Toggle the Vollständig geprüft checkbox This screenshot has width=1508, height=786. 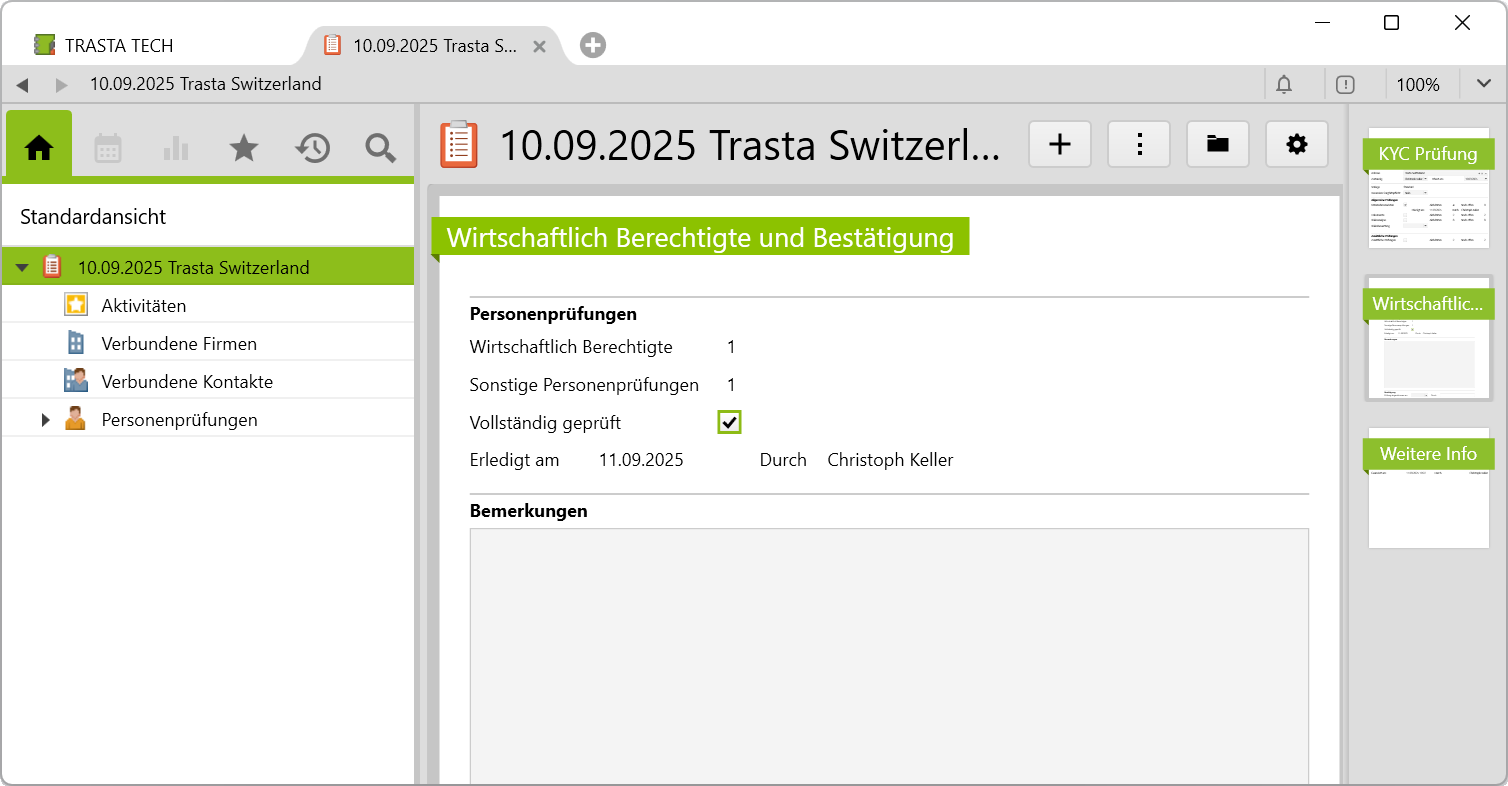pos(730,422)
